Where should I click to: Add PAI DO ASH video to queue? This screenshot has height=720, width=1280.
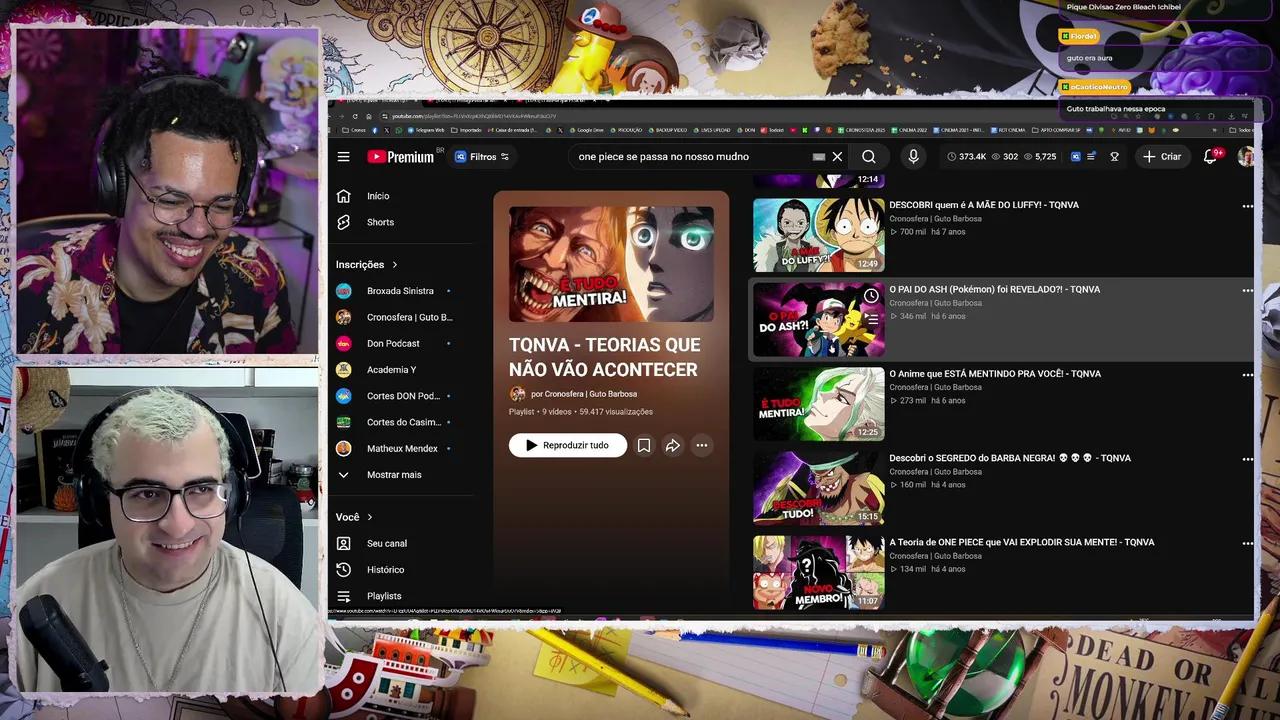pos(871,319)
